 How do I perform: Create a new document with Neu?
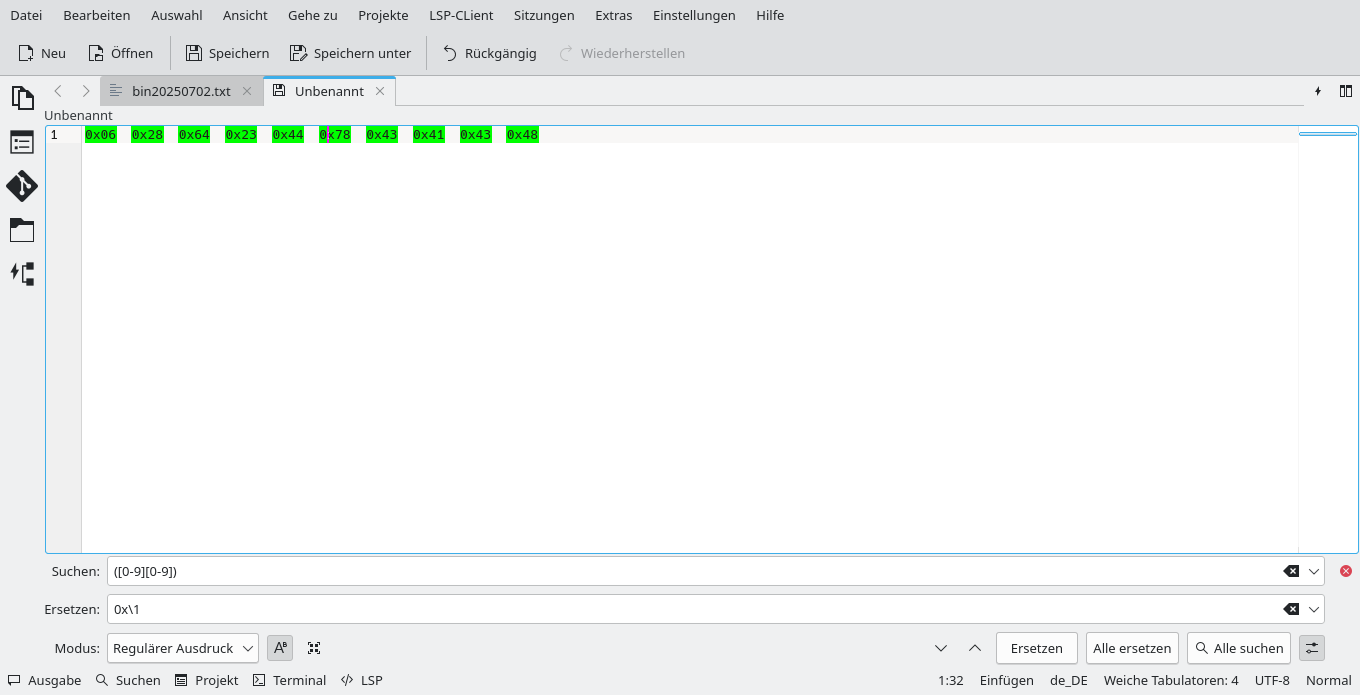[41, 53]
